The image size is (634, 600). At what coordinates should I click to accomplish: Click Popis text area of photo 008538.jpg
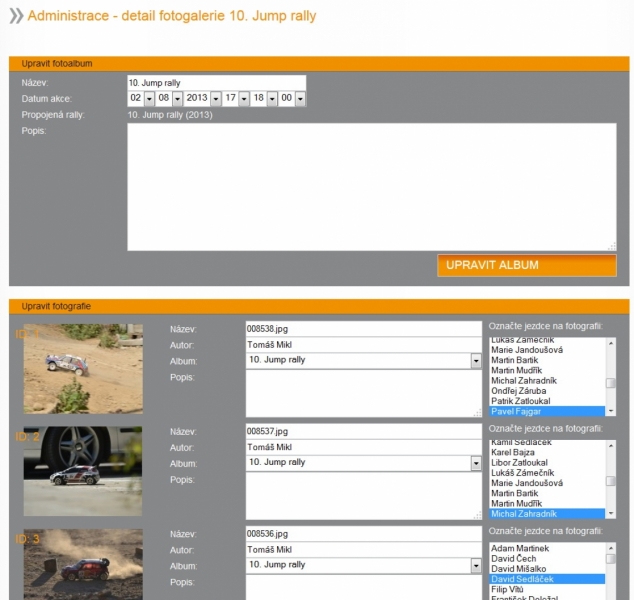click(x=363, y=393)
